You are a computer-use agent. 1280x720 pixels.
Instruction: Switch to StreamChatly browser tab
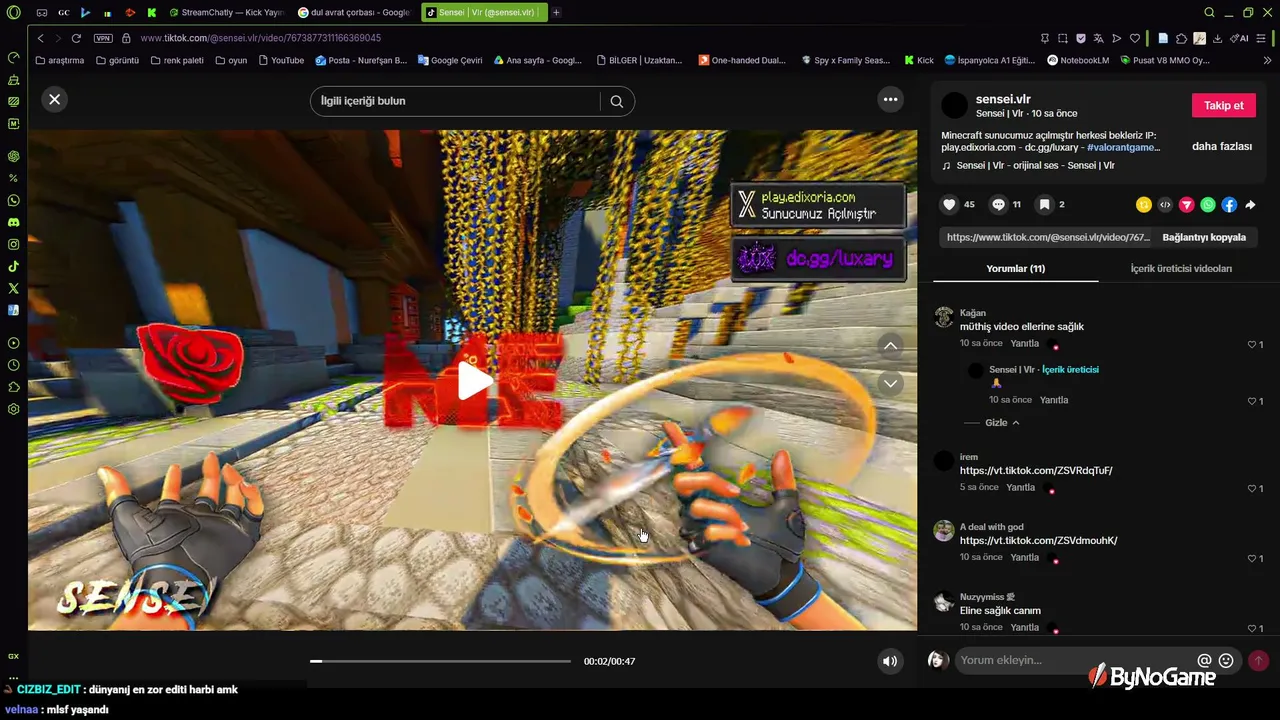[227, 12]
